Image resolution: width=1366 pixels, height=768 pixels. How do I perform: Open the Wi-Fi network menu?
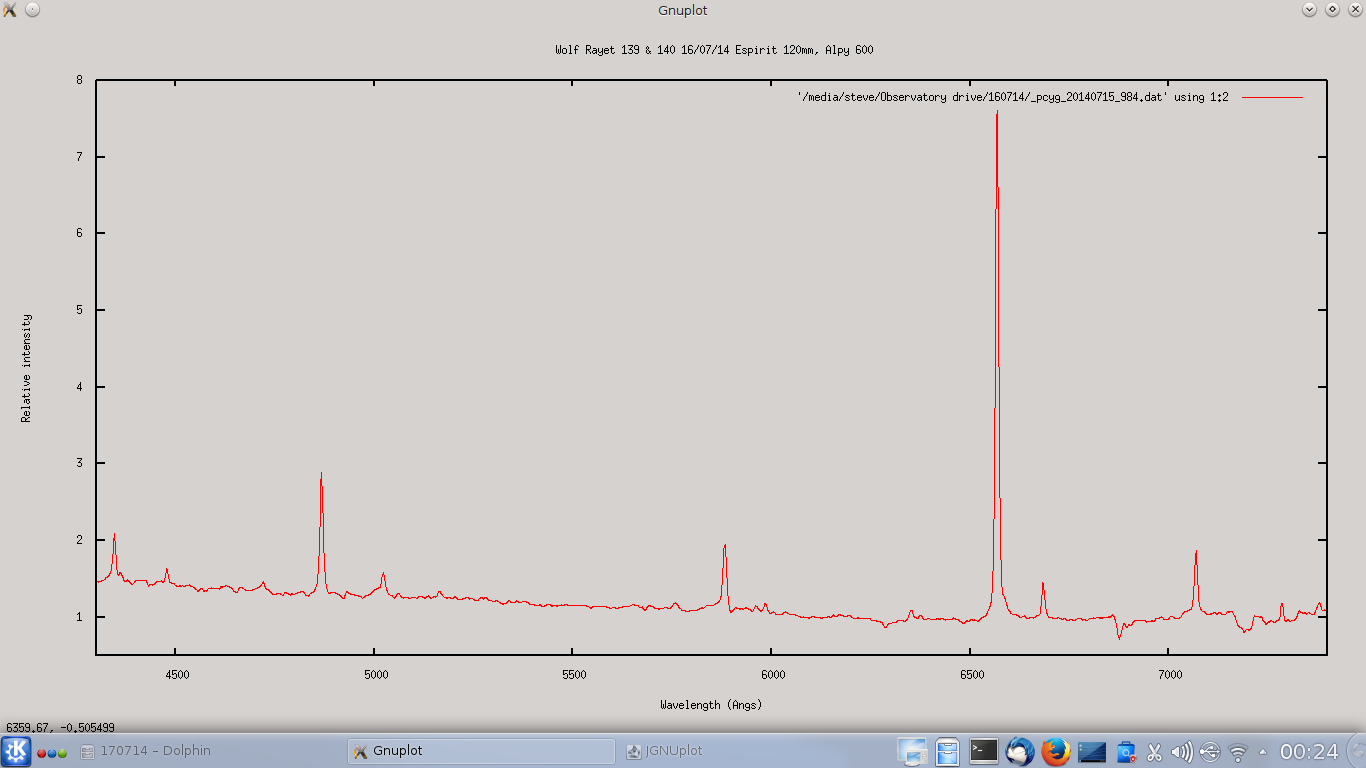tap(1238, 751)
